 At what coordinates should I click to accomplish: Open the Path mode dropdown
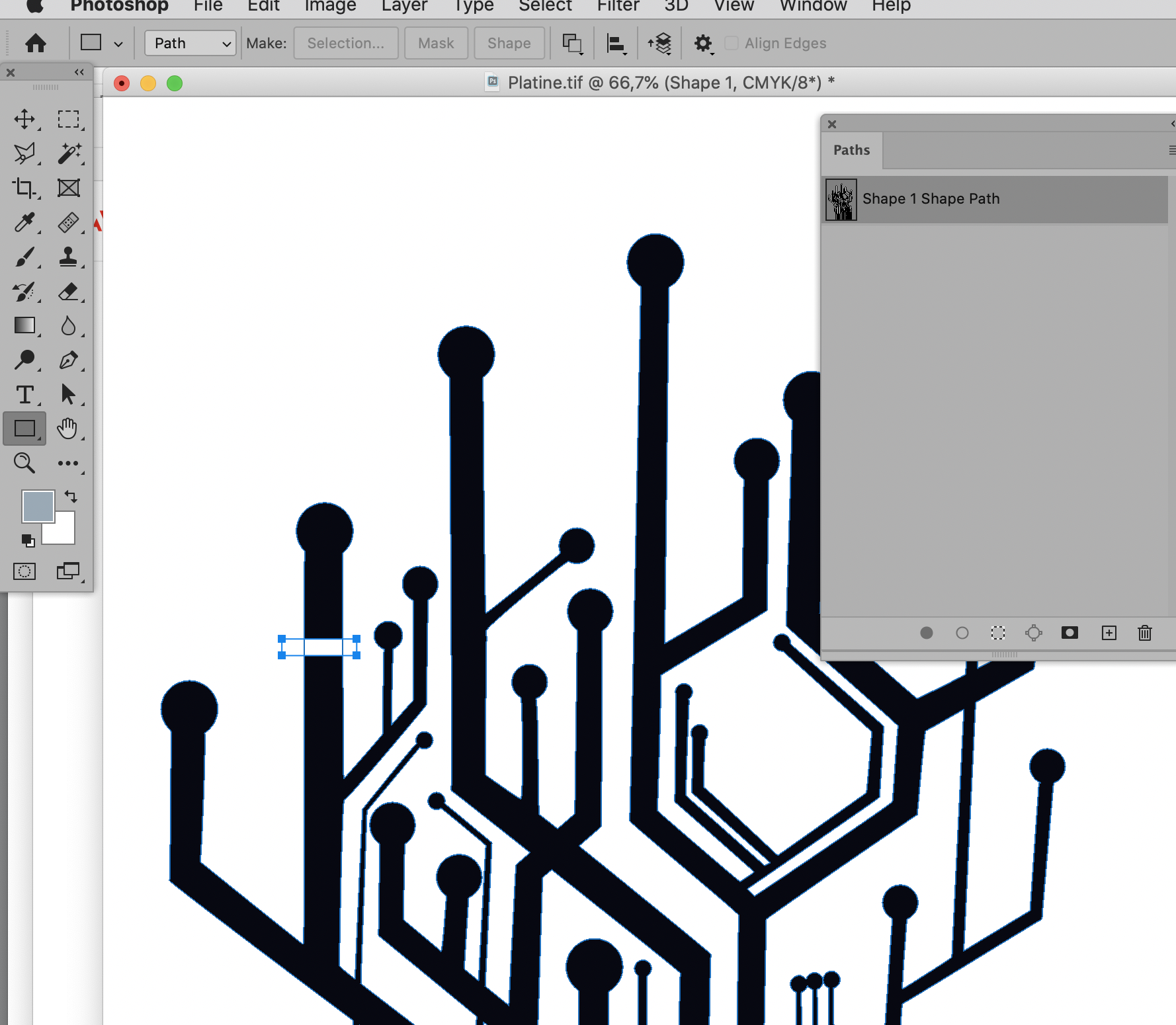pyautogui.click(x=190, y=43)
